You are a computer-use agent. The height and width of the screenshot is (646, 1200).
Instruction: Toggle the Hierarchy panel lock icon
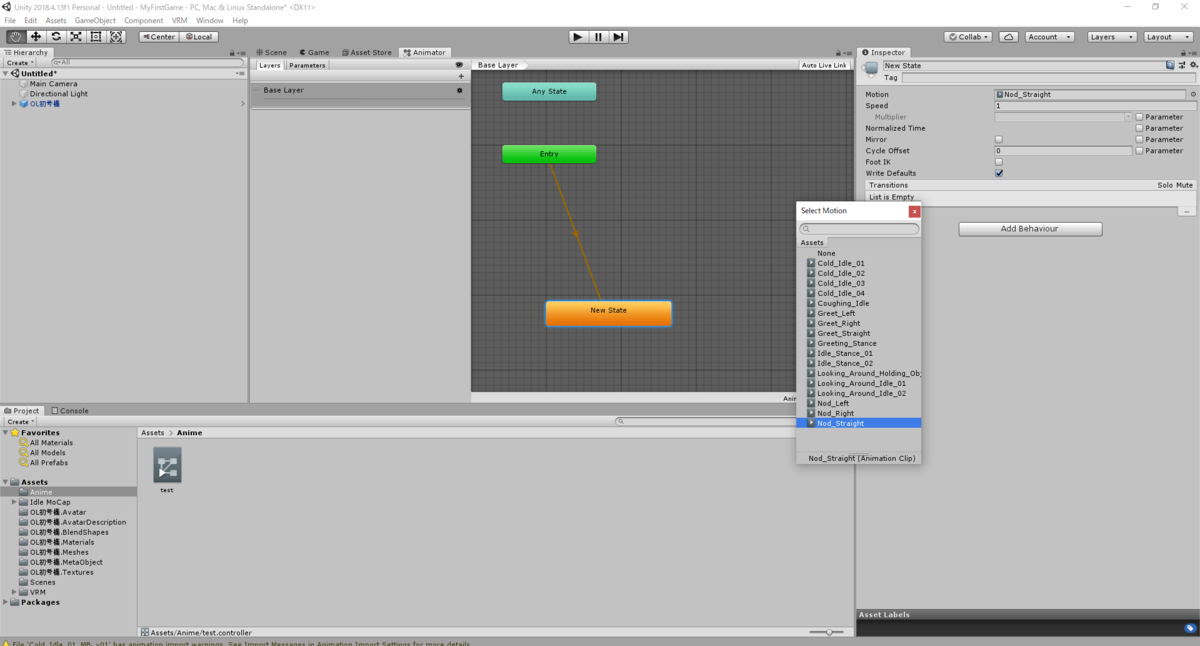tap(233, 53)
